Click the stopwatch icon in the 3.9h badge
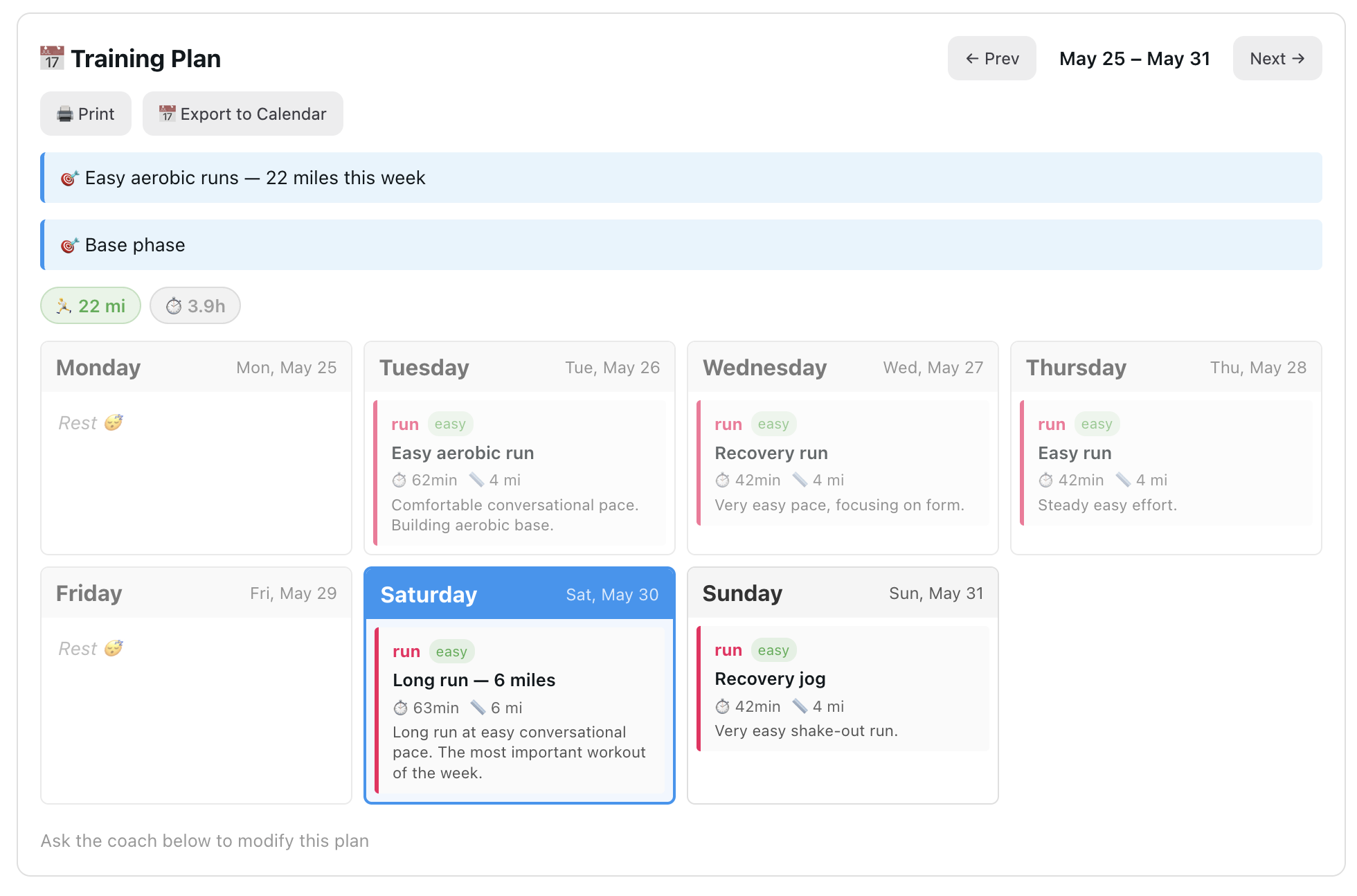 174,306
